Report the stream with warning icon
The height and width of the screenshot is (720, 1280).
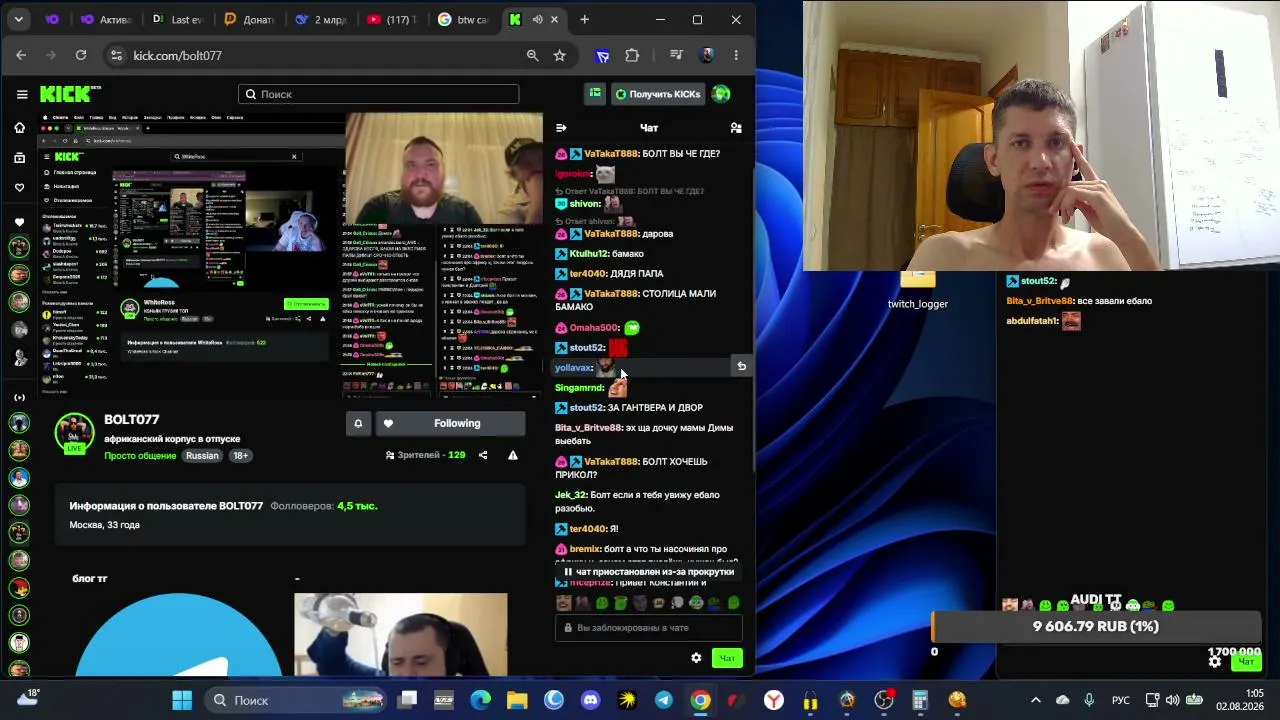click(513, 455)
